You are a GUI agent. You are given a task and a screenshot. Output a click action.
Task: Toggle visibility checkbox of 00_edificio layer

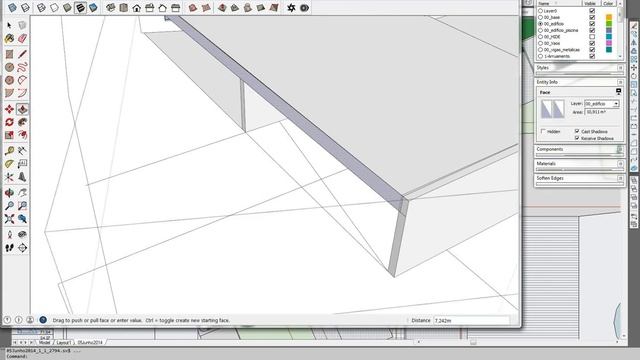592,24
